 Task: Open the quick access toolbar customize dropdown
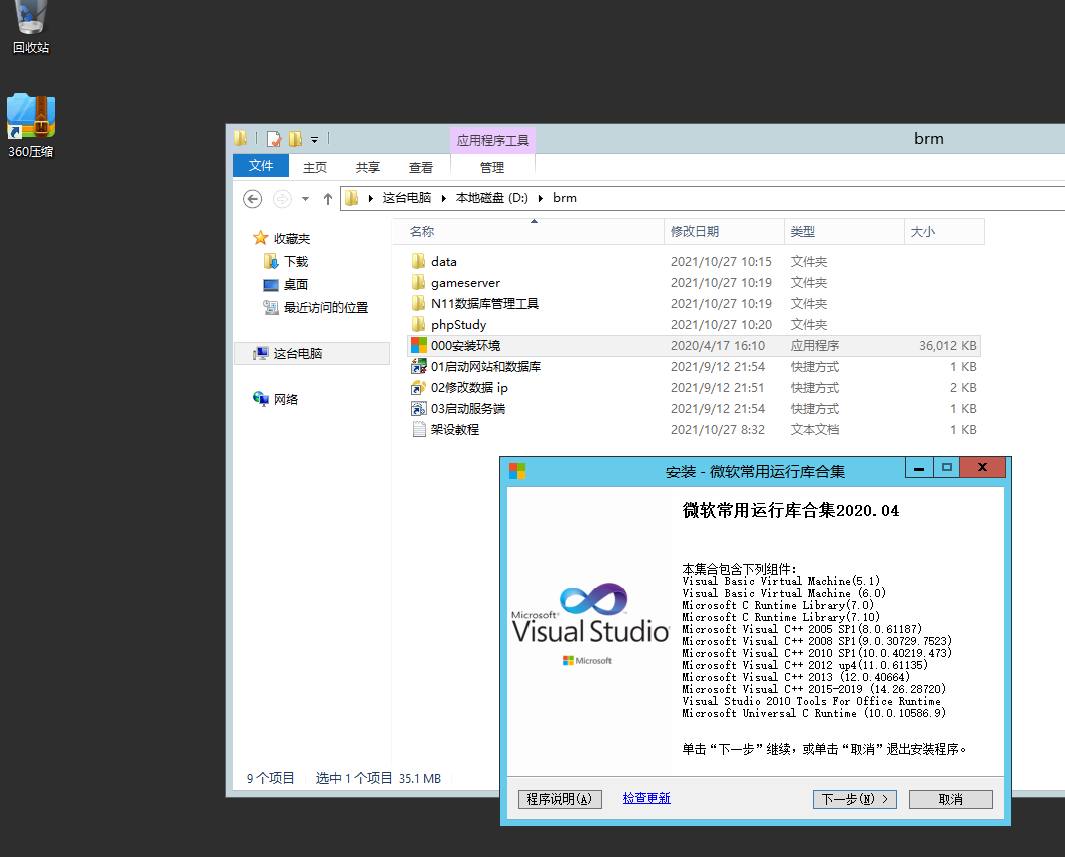pyautogui.click(x=314, y=140)
